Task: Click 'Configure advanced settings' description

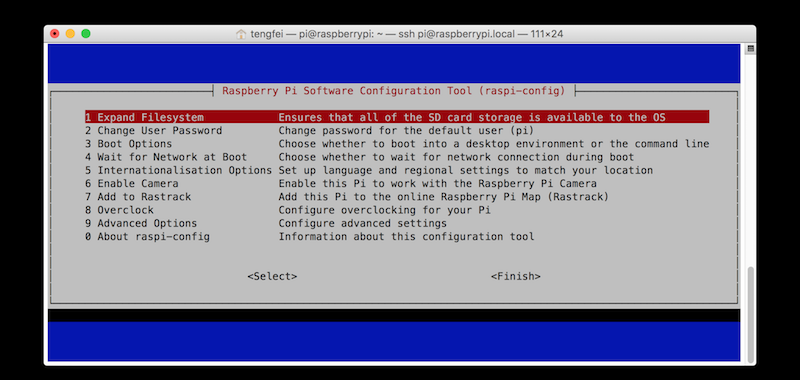Action: 362,223
